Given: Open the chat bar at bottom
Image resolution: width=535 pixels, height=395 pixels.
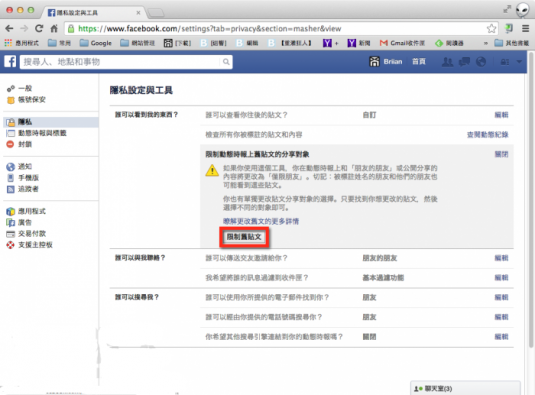Looking at the screenshot, I should [x=465, y=389].
